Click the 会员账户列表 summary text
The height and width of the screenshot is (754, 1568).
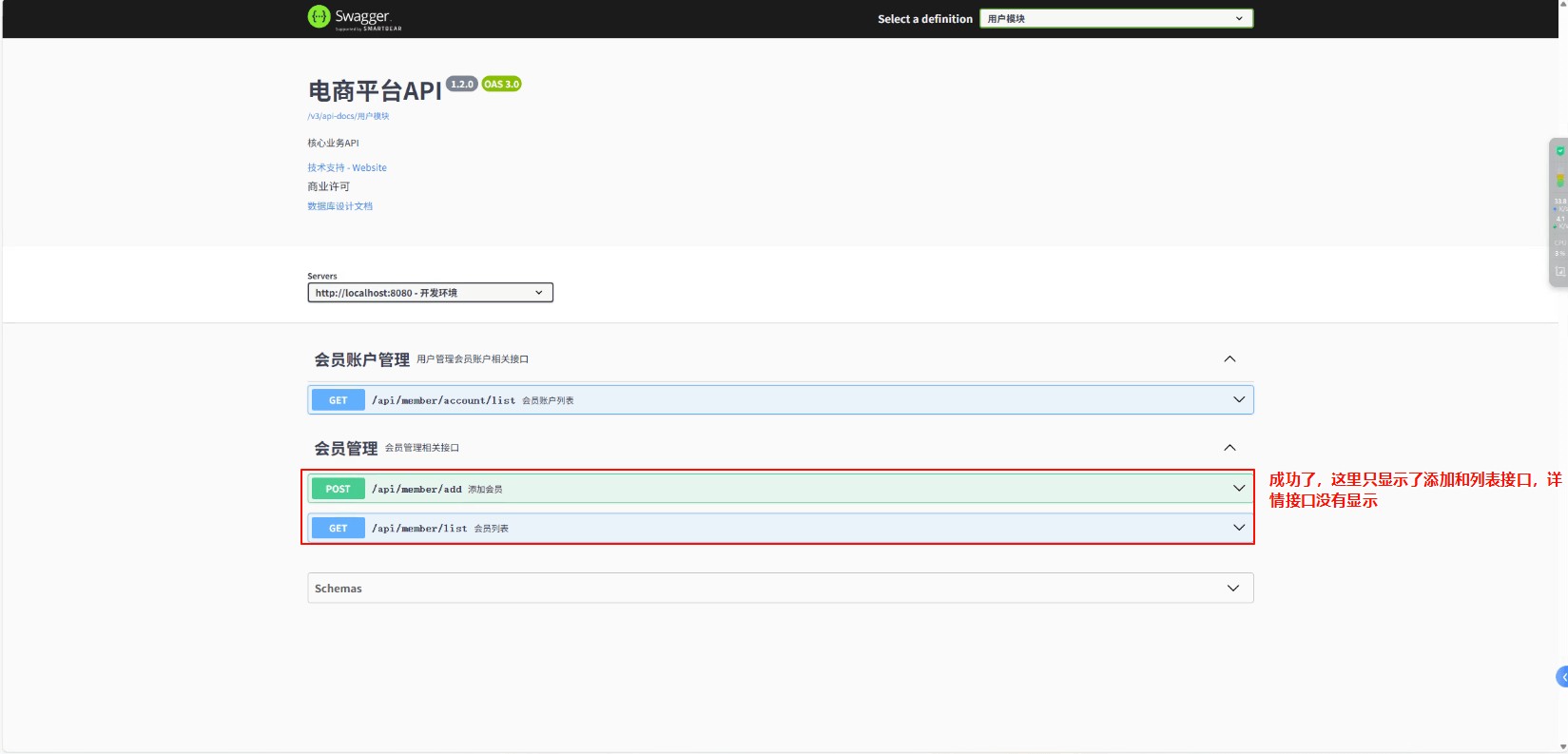[x=548, y=400]
